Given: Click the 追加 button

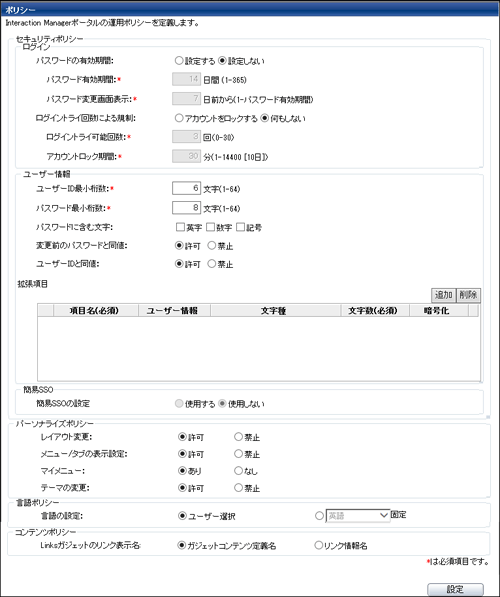Looking at the screenshot, I should click(443, 295).
